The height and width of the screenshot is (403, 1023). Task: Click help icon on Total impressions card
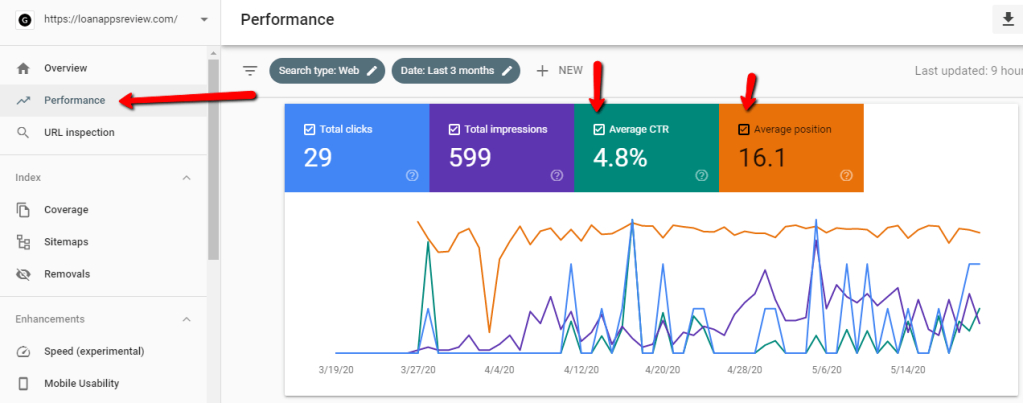coord(557,175)
